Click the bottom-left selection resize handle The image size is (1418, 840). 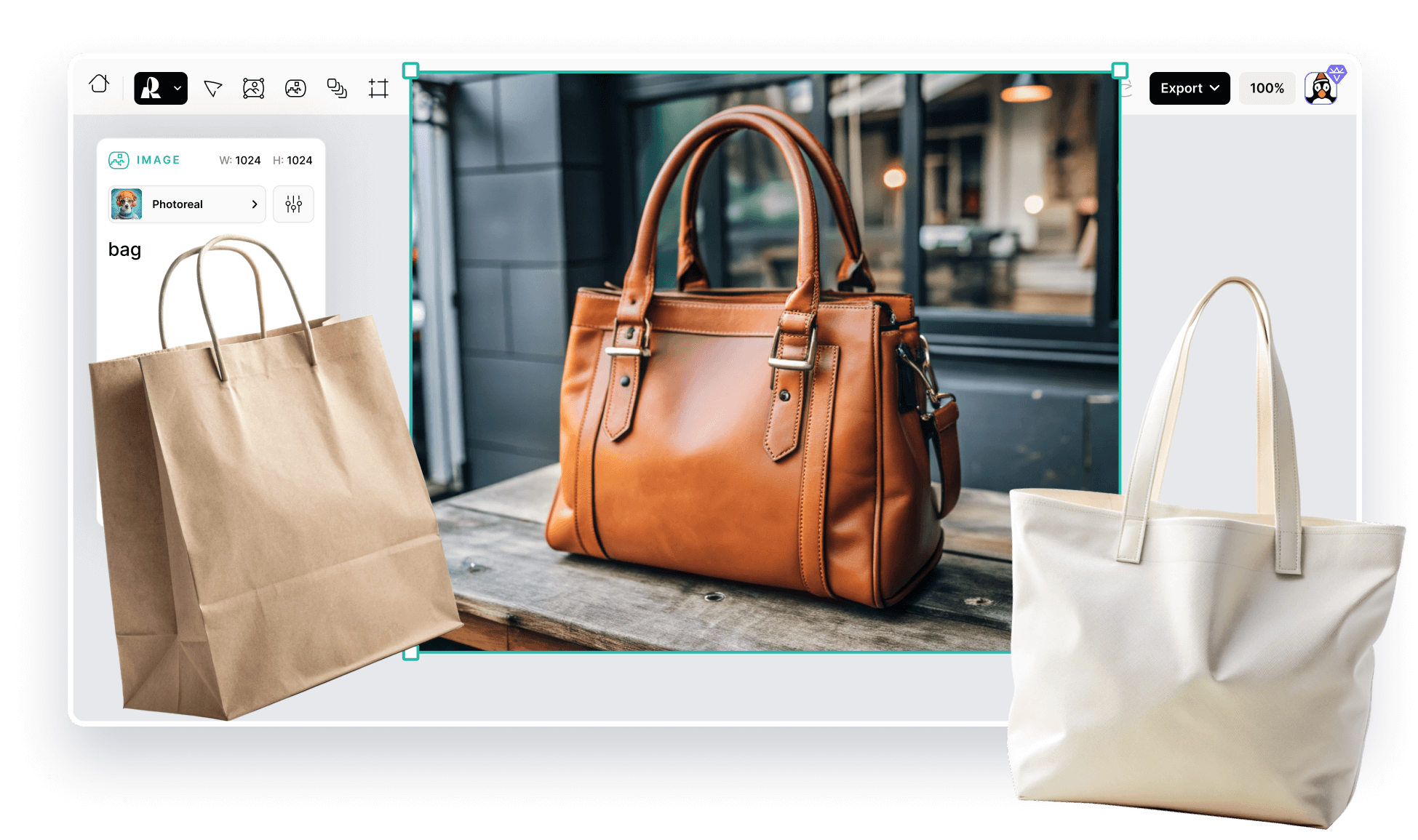(411, 653)
